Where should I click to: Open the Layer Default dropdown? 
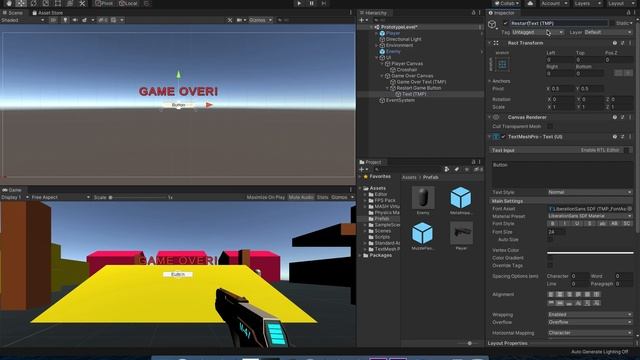(608, 32)
